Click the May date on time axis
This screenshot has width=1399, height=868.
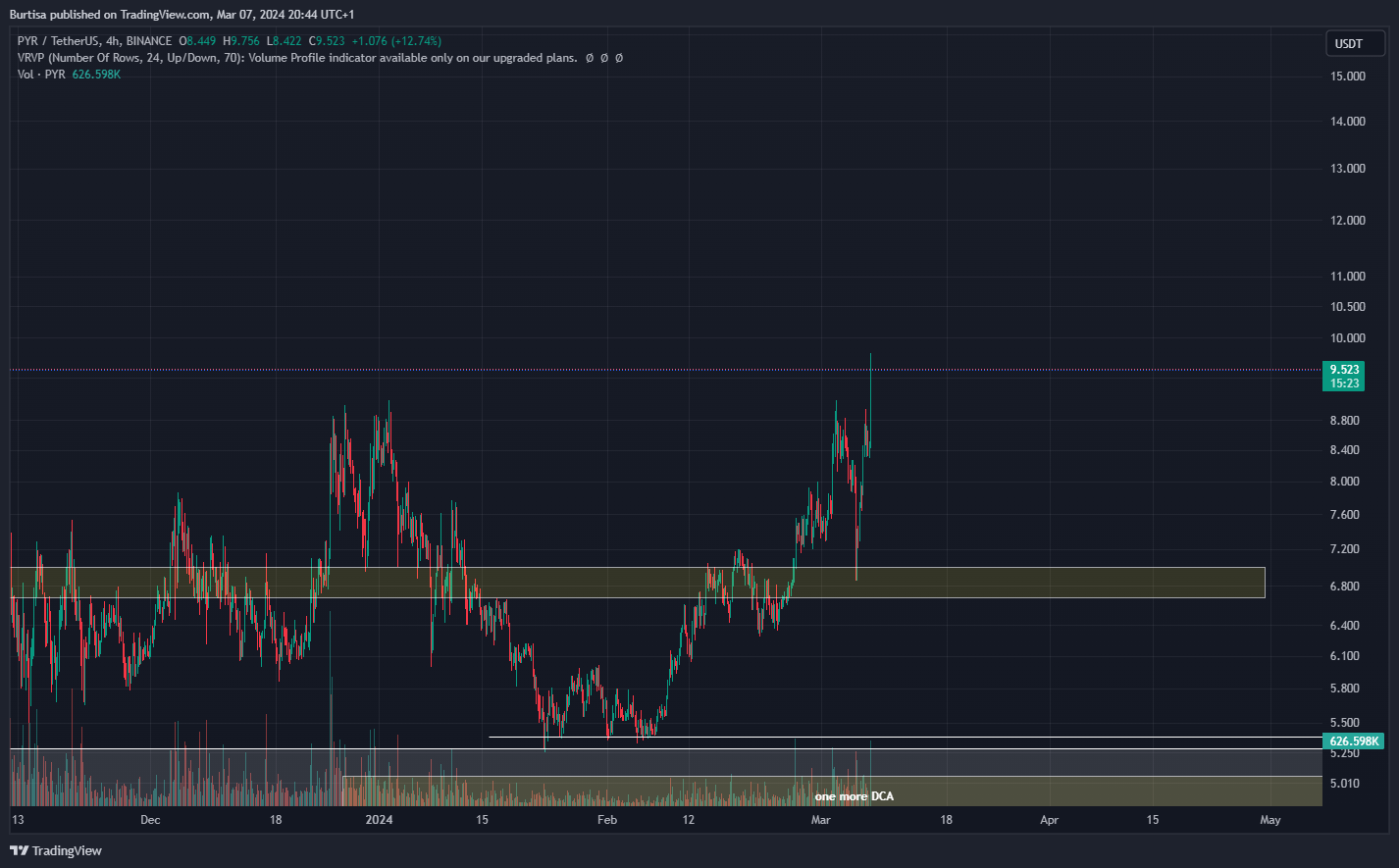pos(1270,820)
